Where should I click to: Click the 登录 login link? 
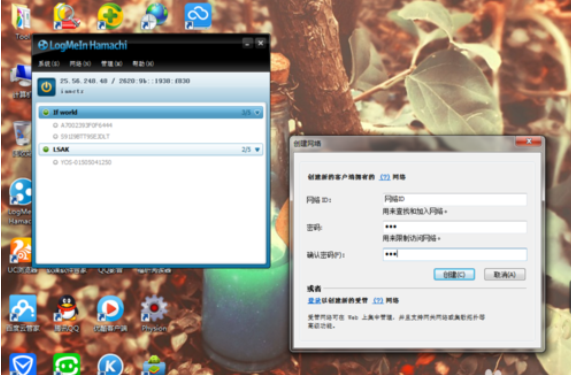314,301
